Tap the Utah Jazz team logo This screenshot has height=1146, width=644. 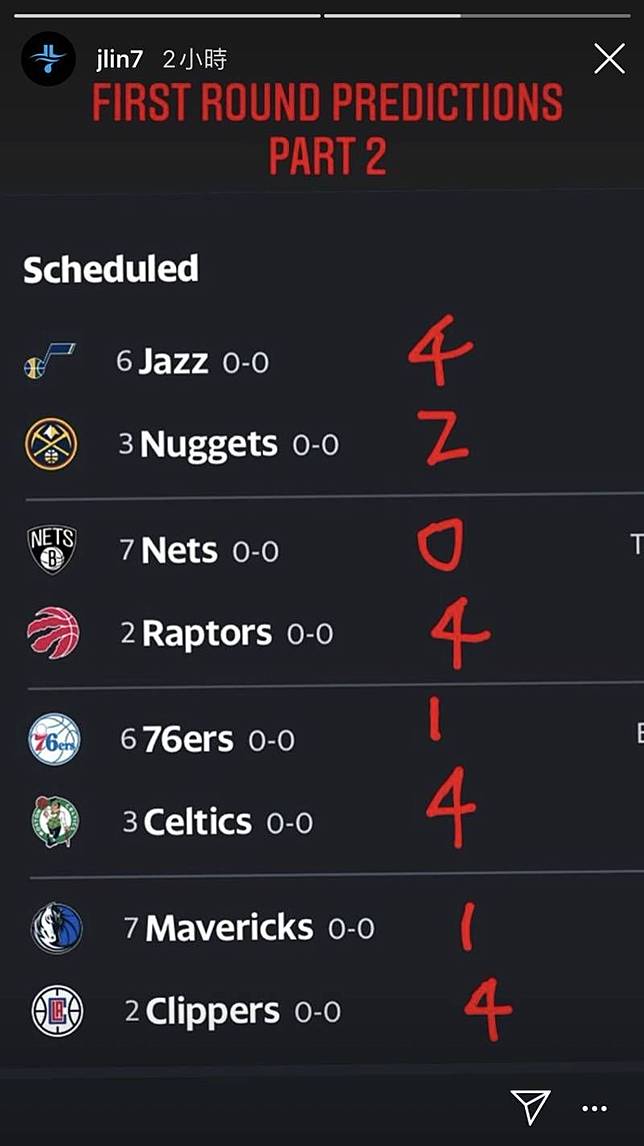(49, 360)
